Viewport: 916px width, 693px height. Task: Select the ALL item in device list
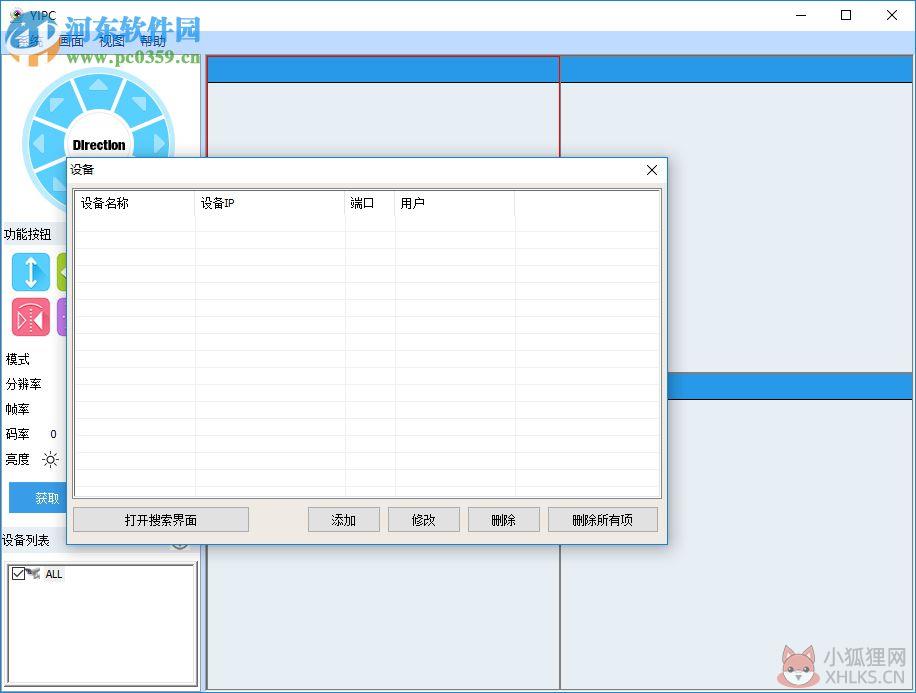pos(54,574)
